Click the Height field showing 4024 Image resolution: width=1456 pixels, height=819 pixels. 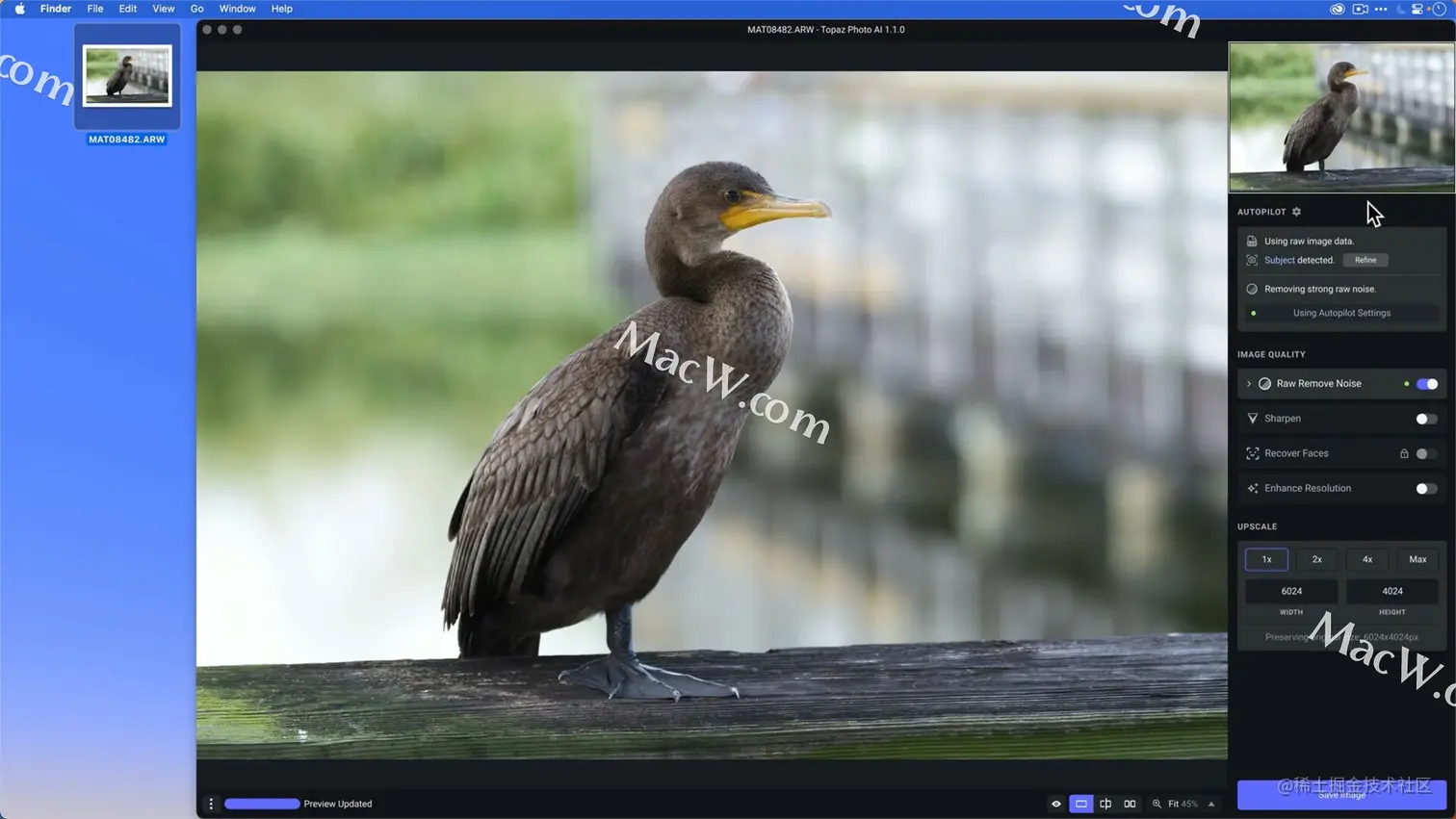[1392, 591]
